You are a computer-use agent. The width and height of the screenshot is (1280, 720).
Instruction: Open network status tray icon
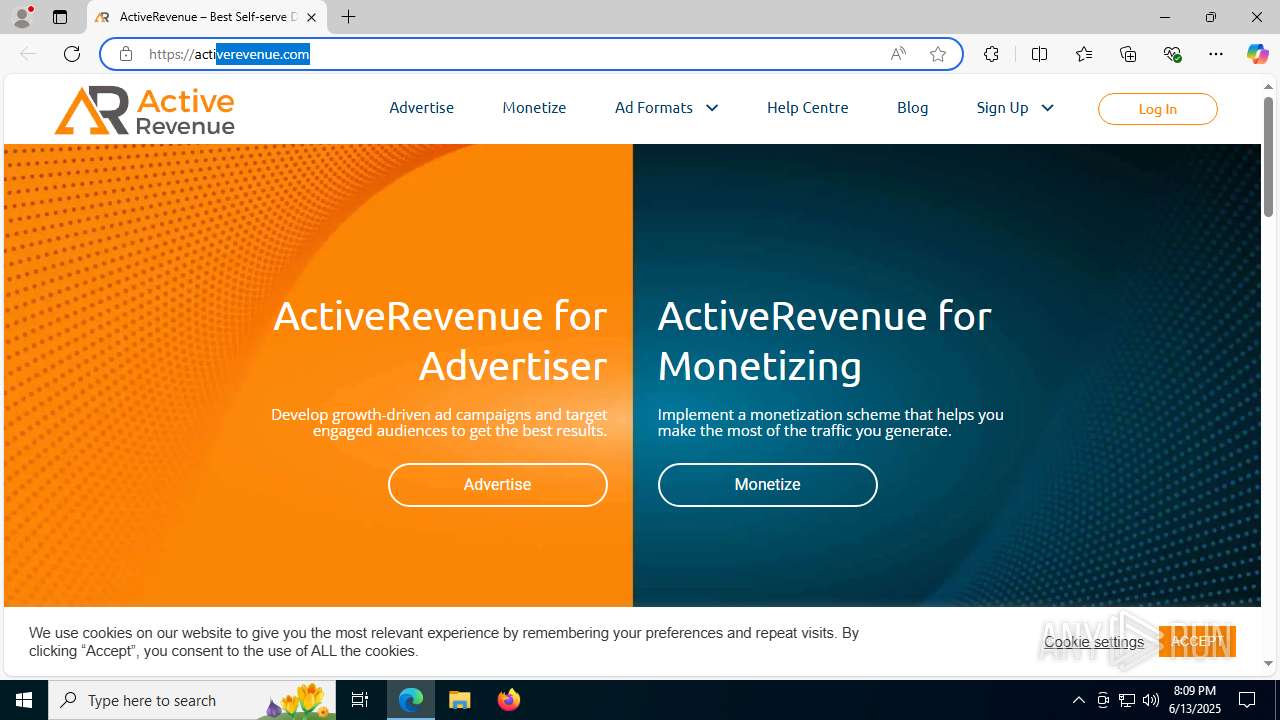click(x=1127, y=700)
